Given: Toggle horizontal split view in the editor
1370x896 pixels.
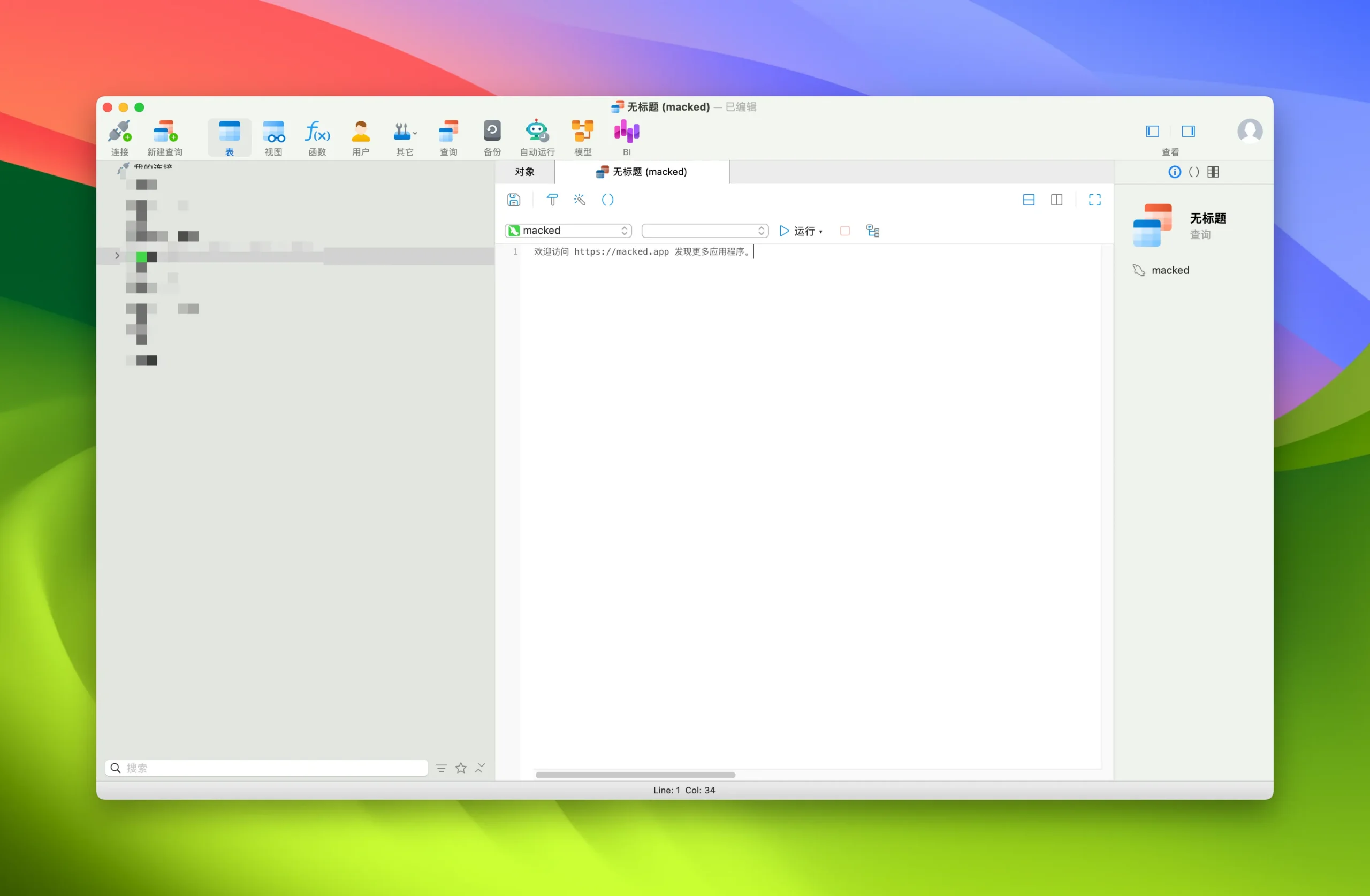Looking at the screenshot, I should (x=1029, y=200).
